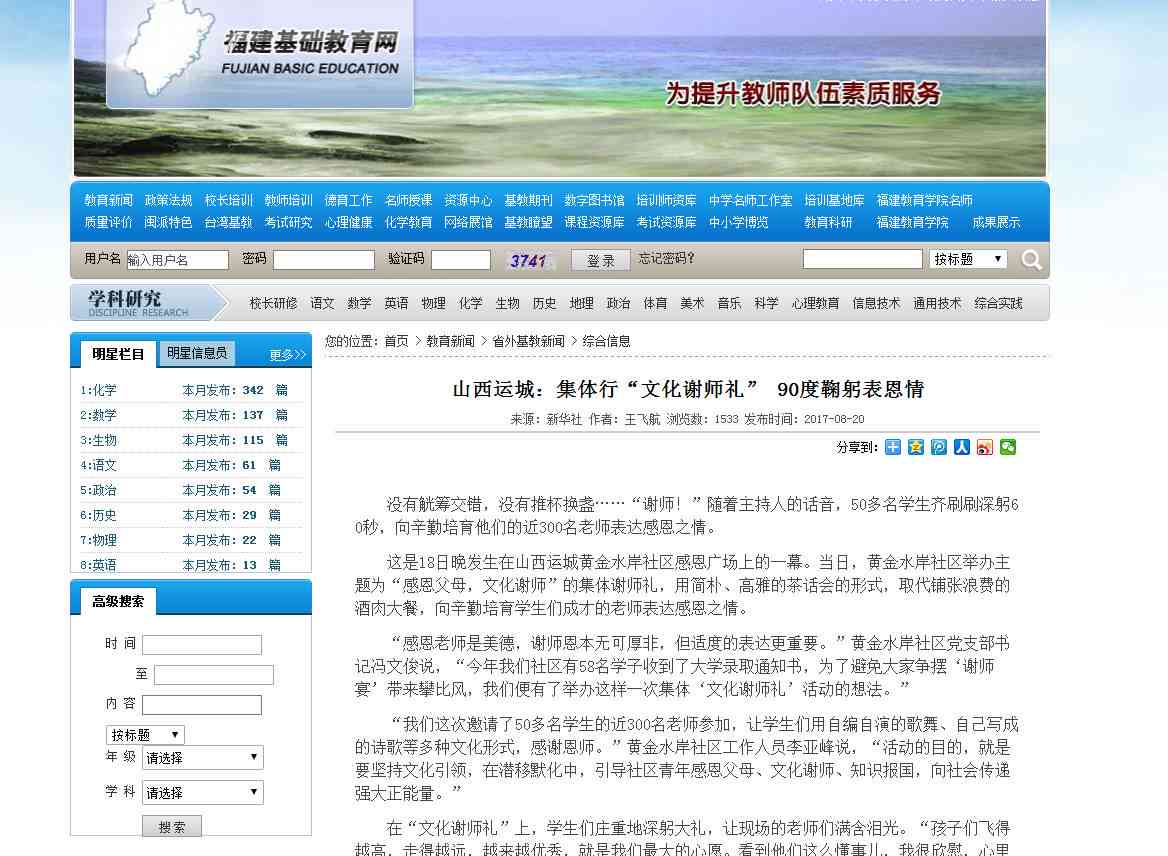Share via Tencent Weibo icon
1168x856 pixels.
939,447
